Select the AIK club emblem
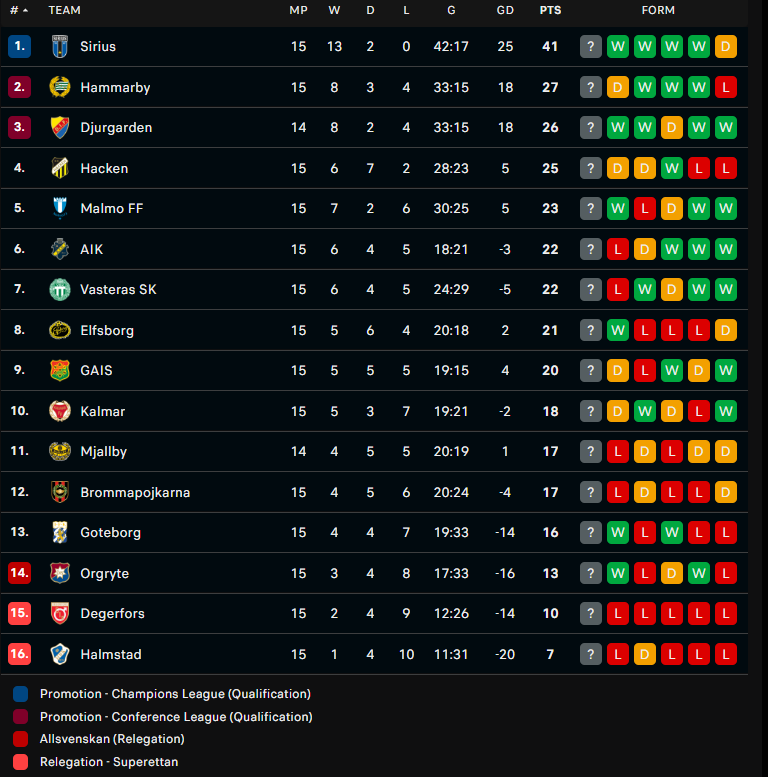 pos(60,249)
